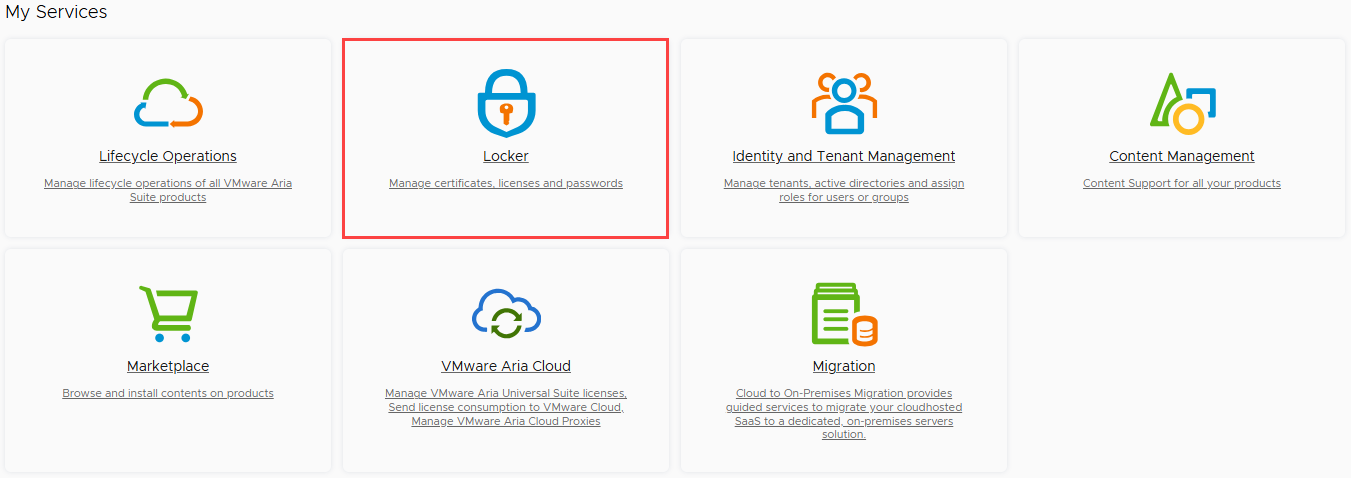Click 'Manage tenants, active directories' description
The width and height of the screenshot is (1351, 478).
844,190
